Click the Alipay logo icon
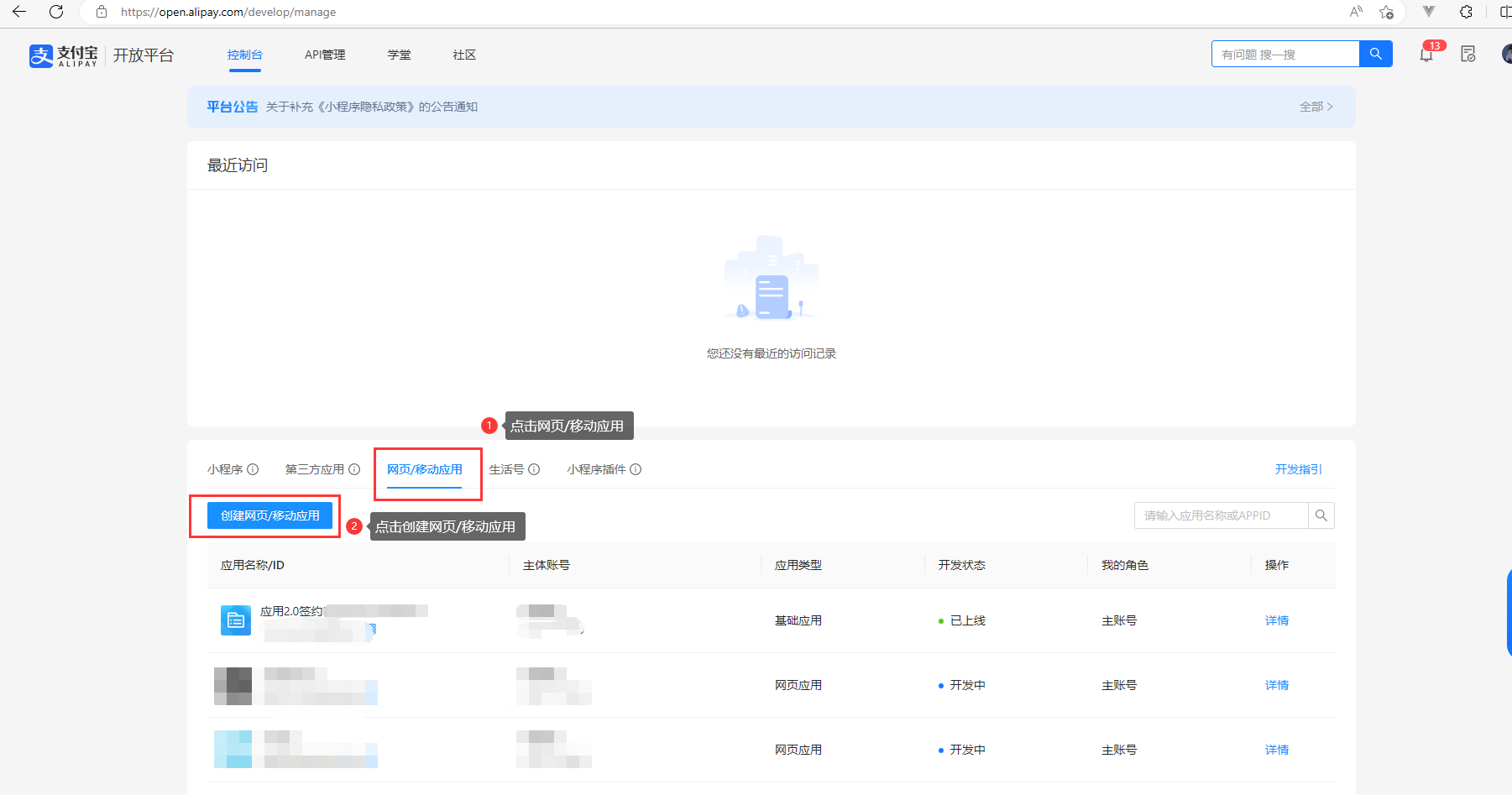The height and width of the screenshot is (795, 1512). 41,55
